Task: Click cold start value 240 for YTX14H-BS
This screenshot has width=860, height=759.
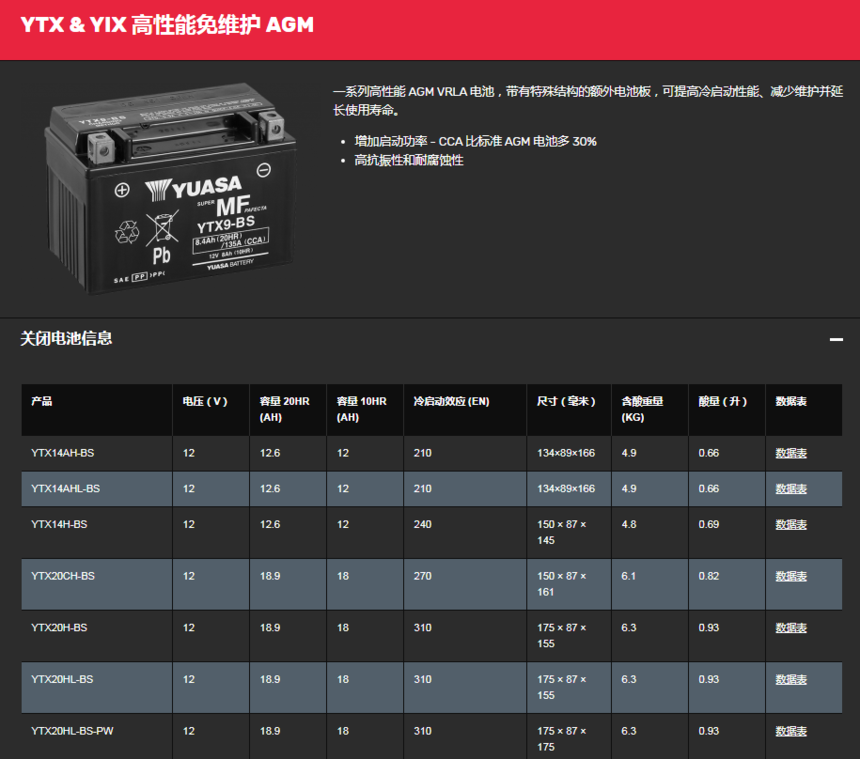Action: pos(422,524)
